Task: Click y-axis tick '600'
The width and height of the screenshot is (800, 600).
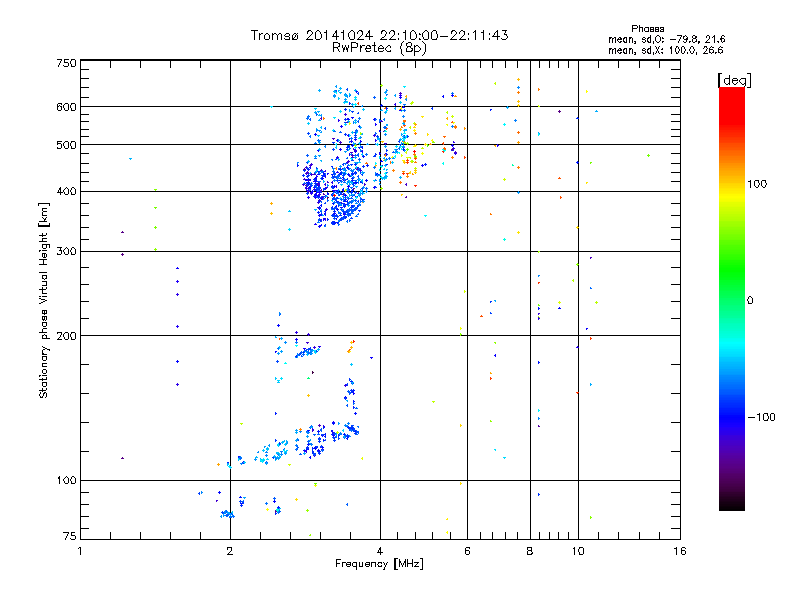Action: pos(66,107)
